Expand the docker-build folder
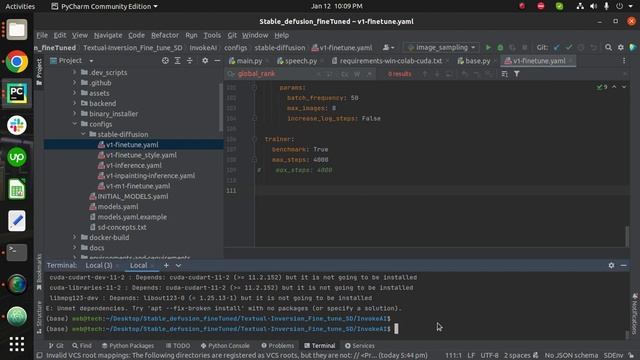This screenshot has width=640, height=360. (x=75, y=237)
